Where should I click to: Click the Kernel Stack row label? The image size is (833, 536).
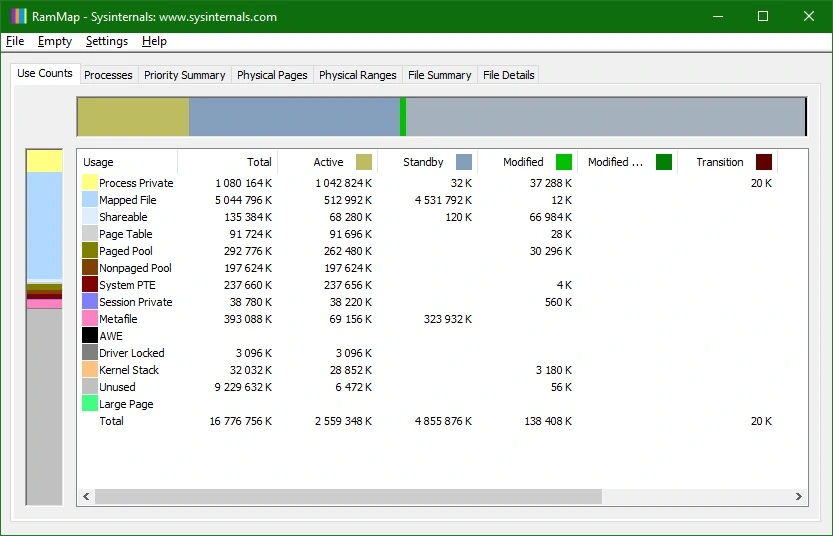(x=129, y=370)
